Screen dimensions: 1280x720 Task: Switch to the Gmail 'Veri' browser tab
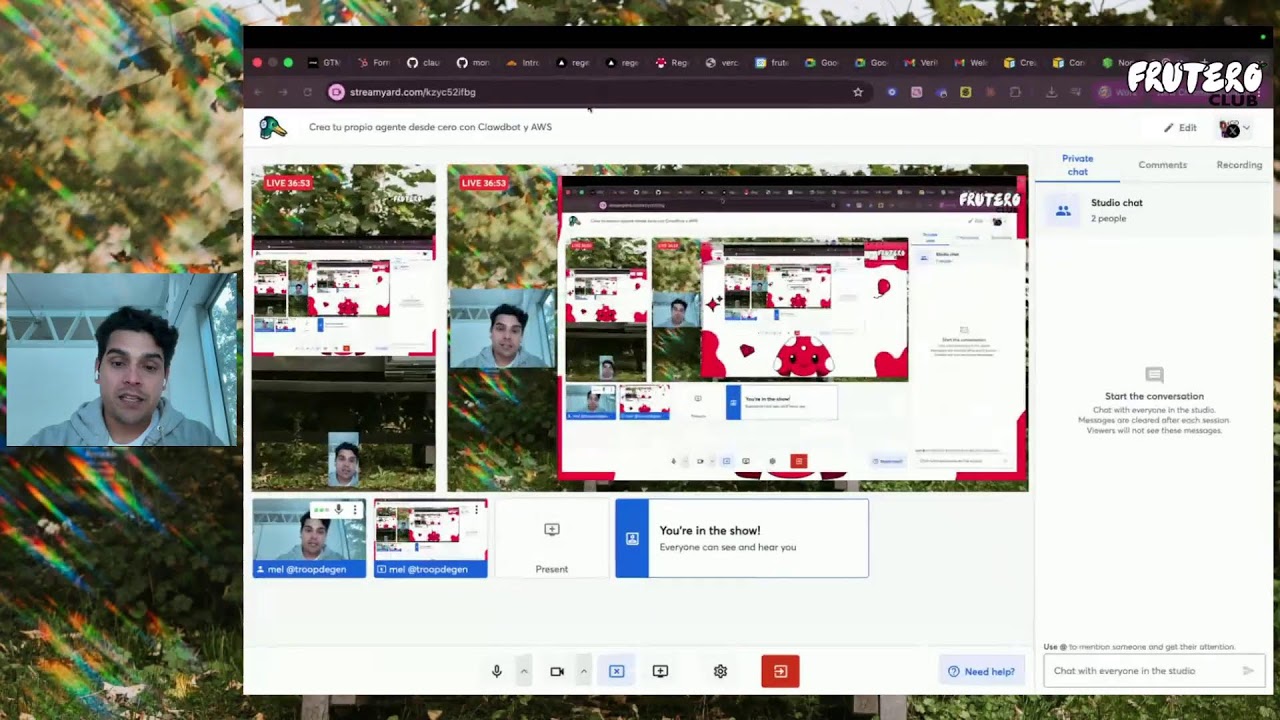coord(922,63)
